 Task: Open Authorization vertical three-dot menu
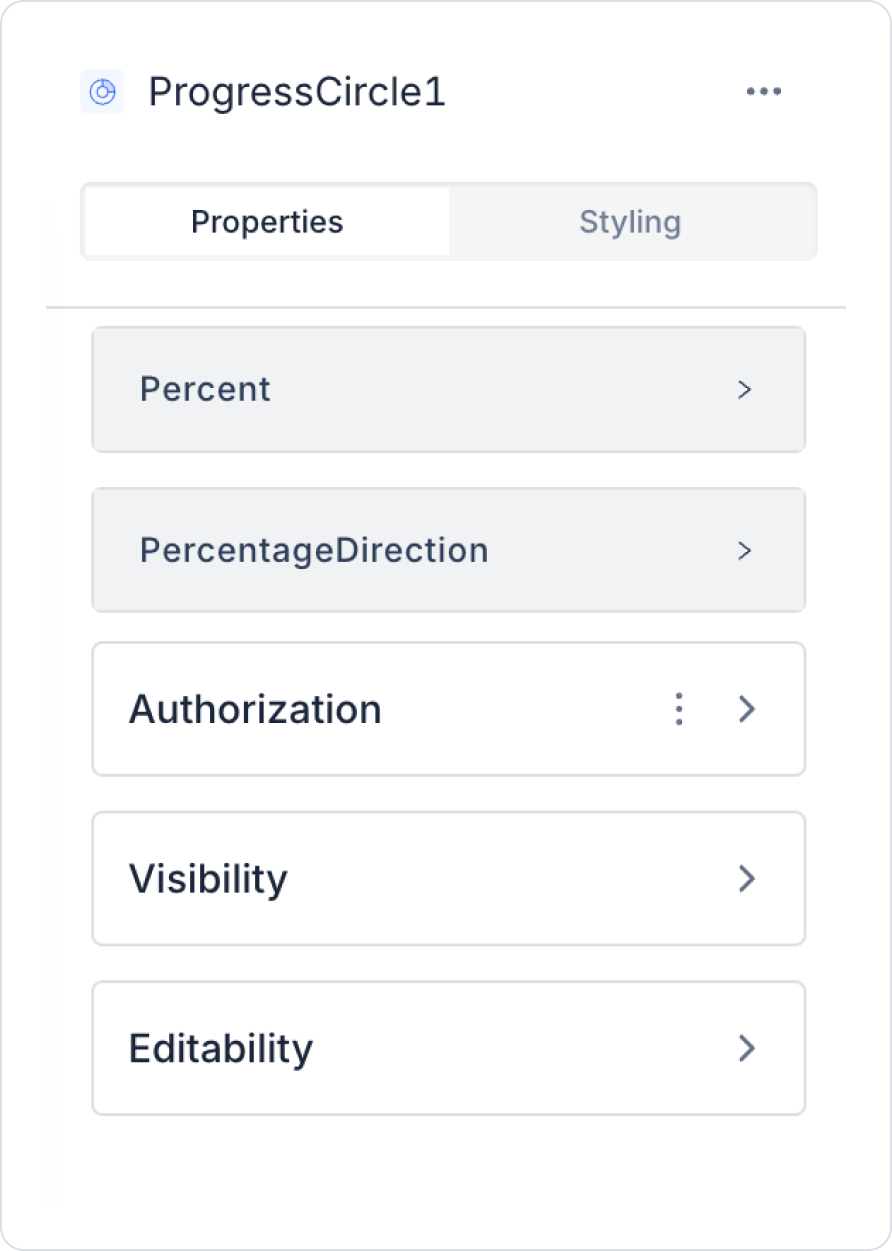(679, 709)
